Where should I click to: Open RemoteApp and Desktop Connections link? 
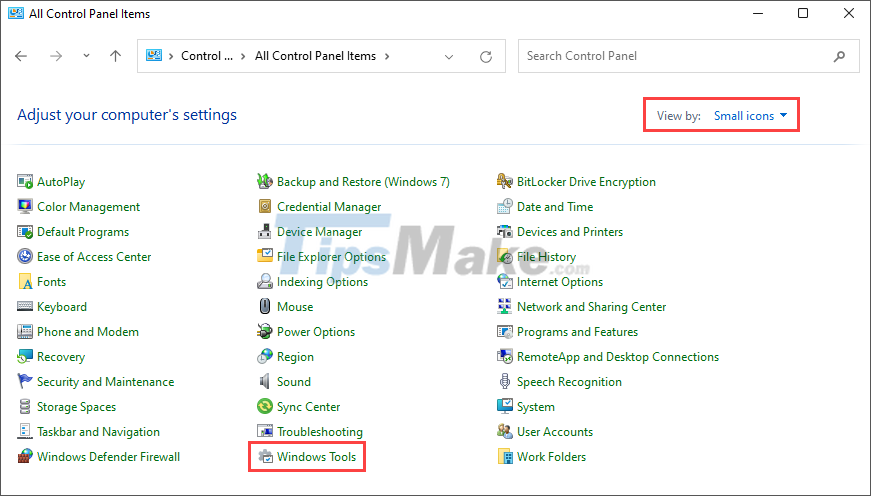coord(618,357)
